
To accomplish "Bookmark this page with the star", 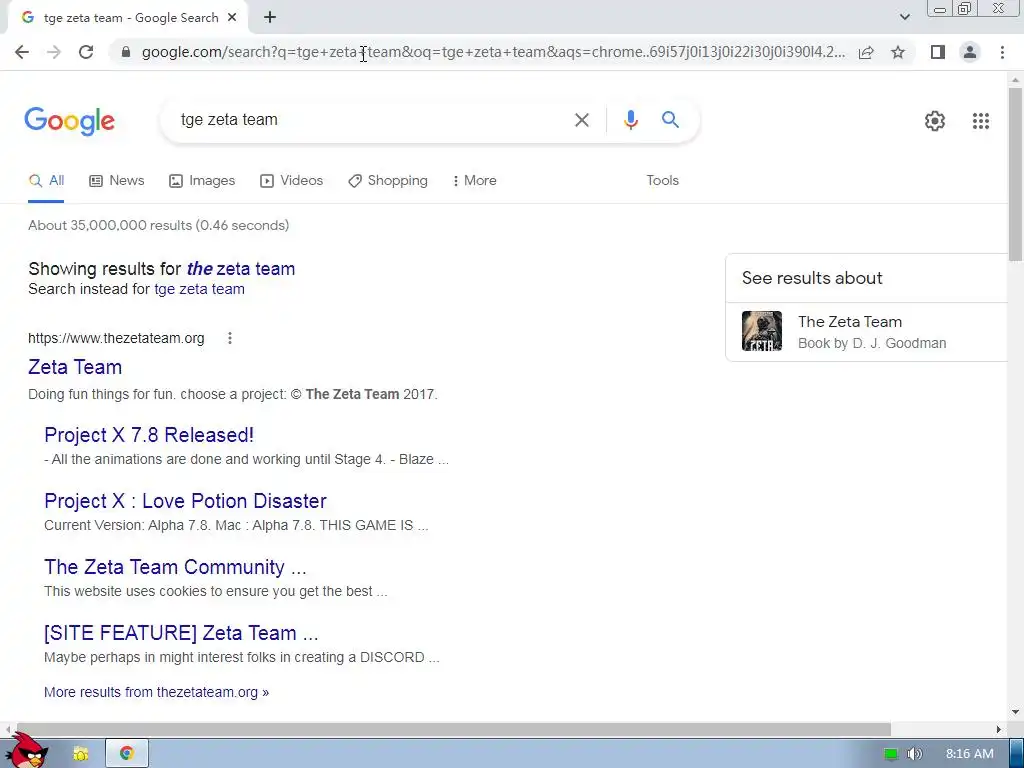I will point(898,52).
